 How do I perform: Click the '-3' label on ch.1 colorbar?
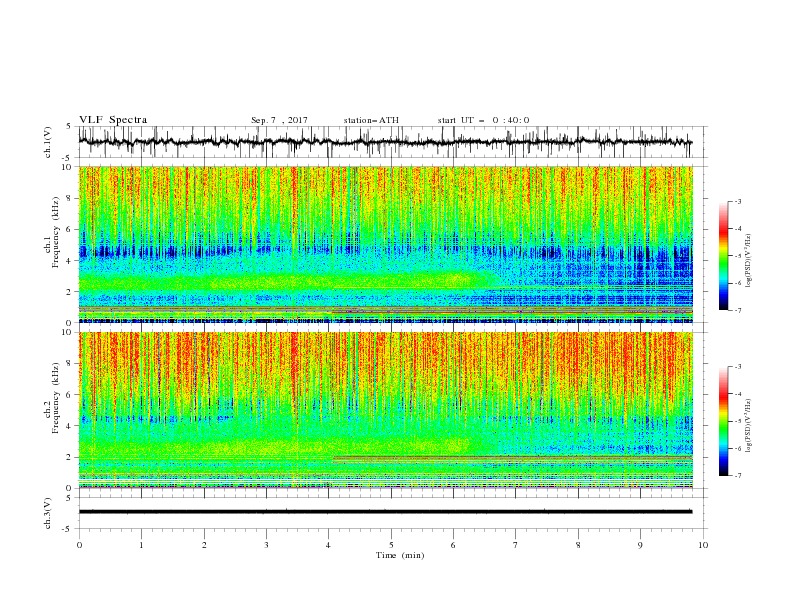pyautogui.click(x=737, y=201)
